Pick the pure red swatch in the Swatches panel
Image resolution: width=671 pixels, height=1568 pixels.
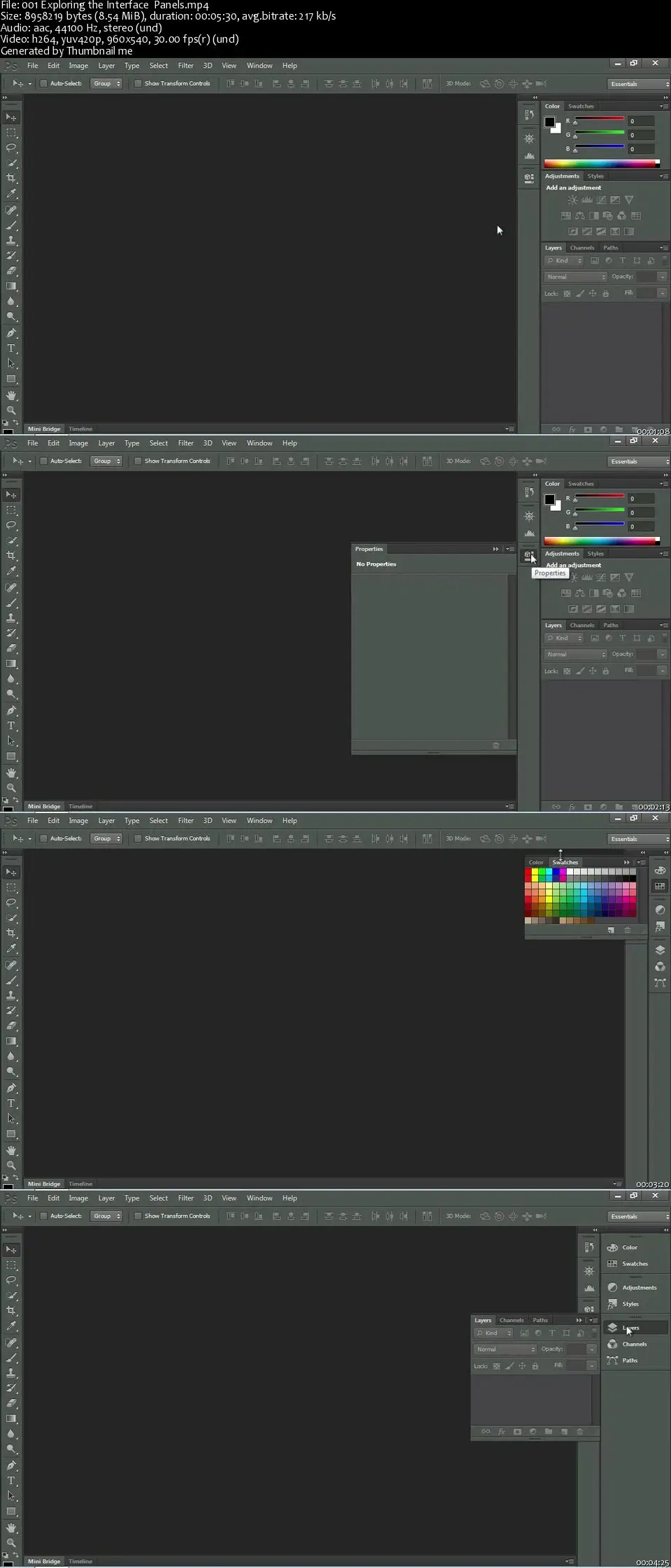tap(528, 872)
